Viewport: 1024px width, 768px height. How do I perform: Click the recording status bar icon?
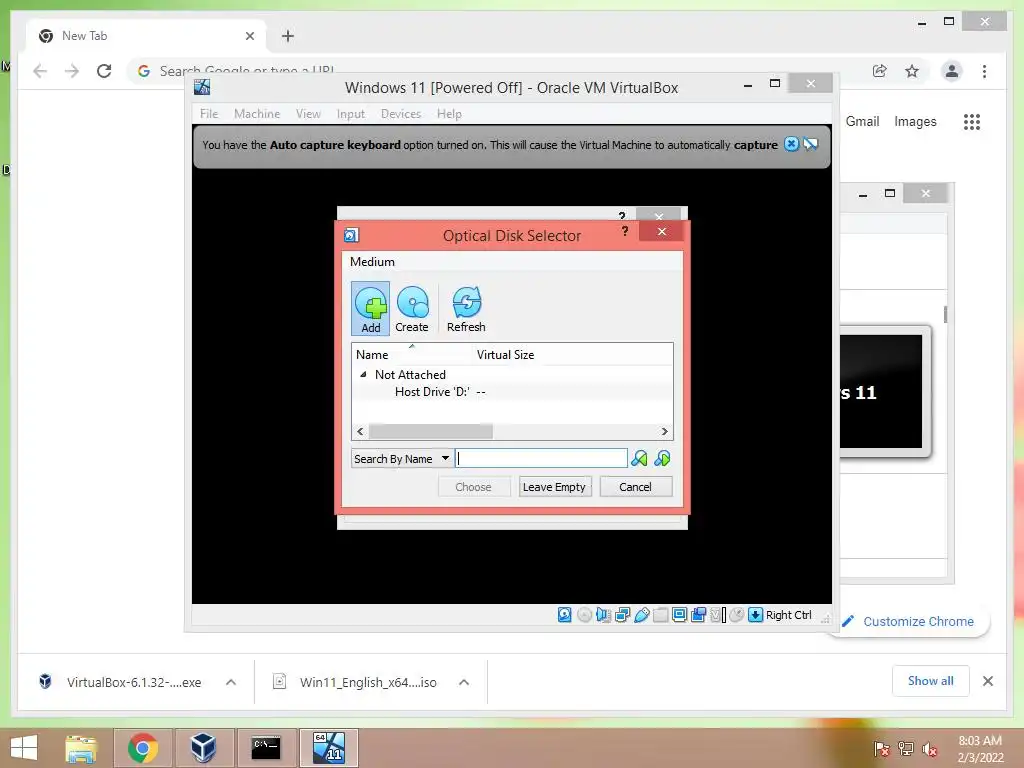coord(698,615)
